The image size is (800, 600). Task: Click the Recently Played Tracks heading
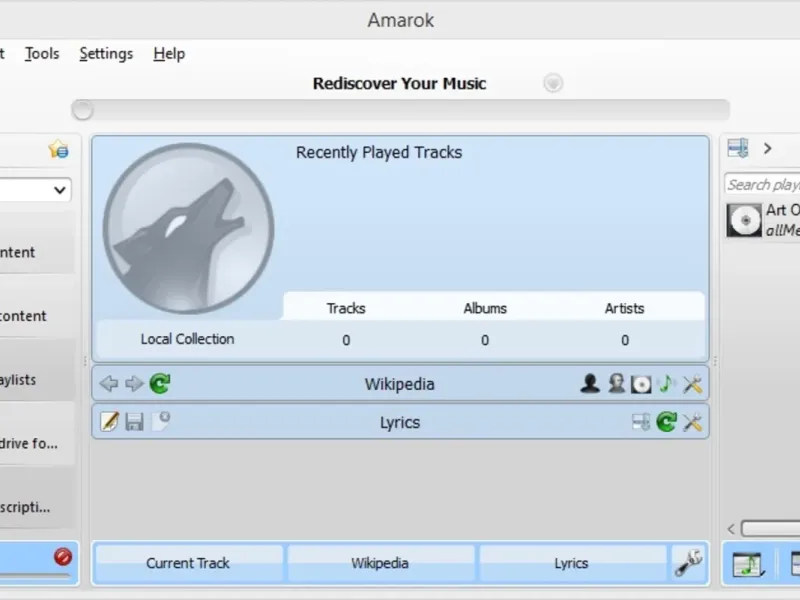(379, 152)
